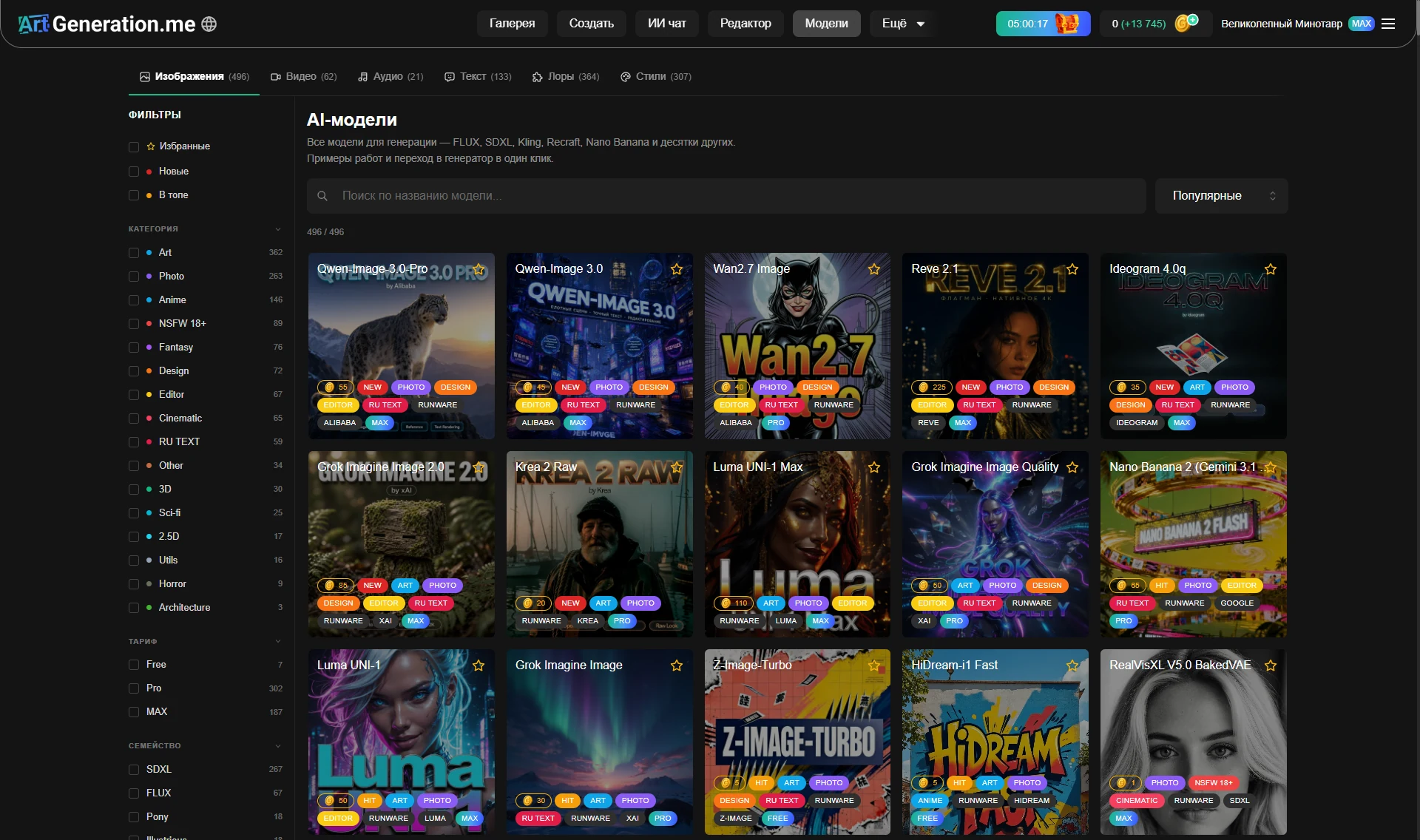1420x840 pixels.
Task: Click the Art Generation.me logo
Action: pos(107,24)
